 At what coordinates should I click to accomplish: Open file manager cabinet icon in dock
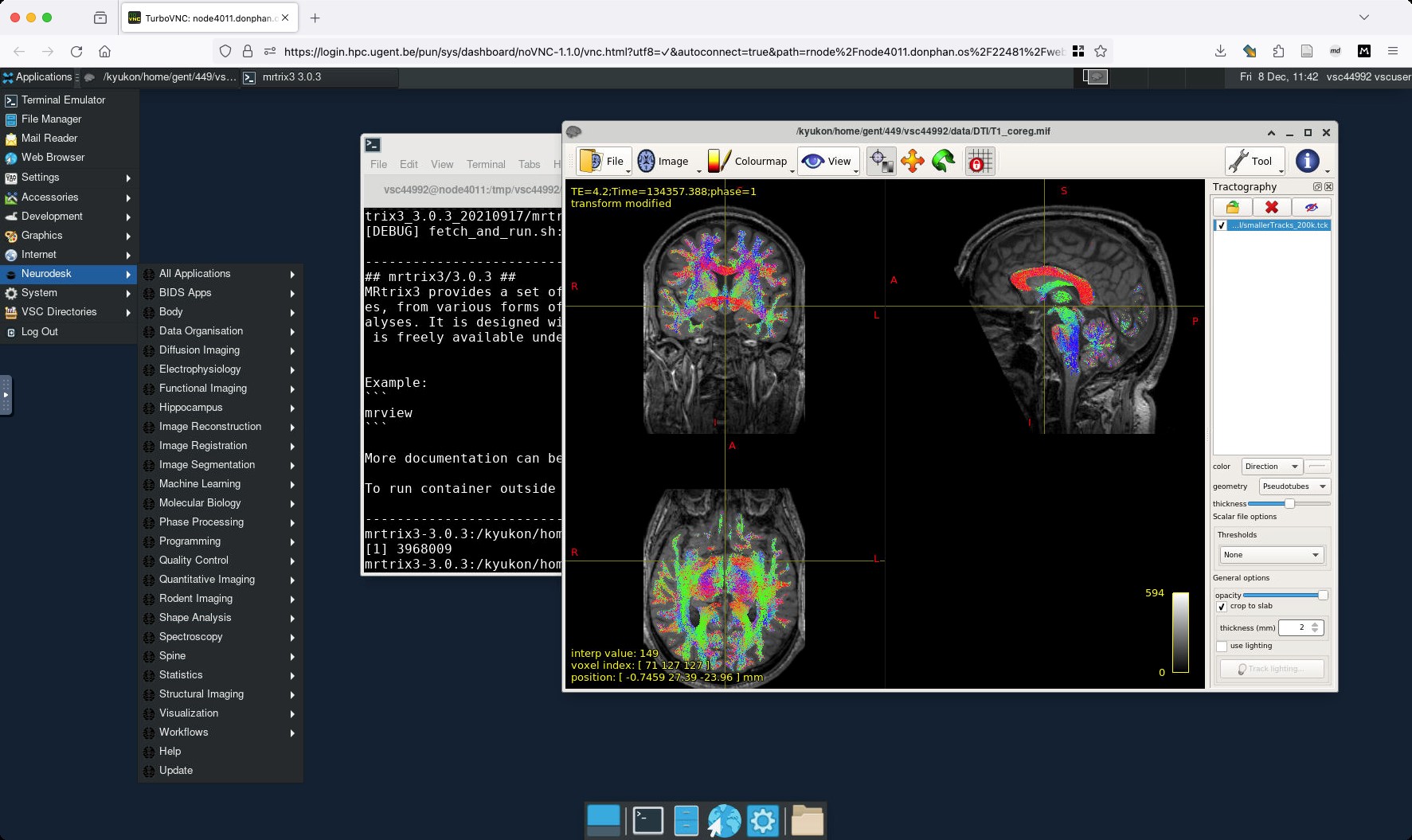[686, 820]
